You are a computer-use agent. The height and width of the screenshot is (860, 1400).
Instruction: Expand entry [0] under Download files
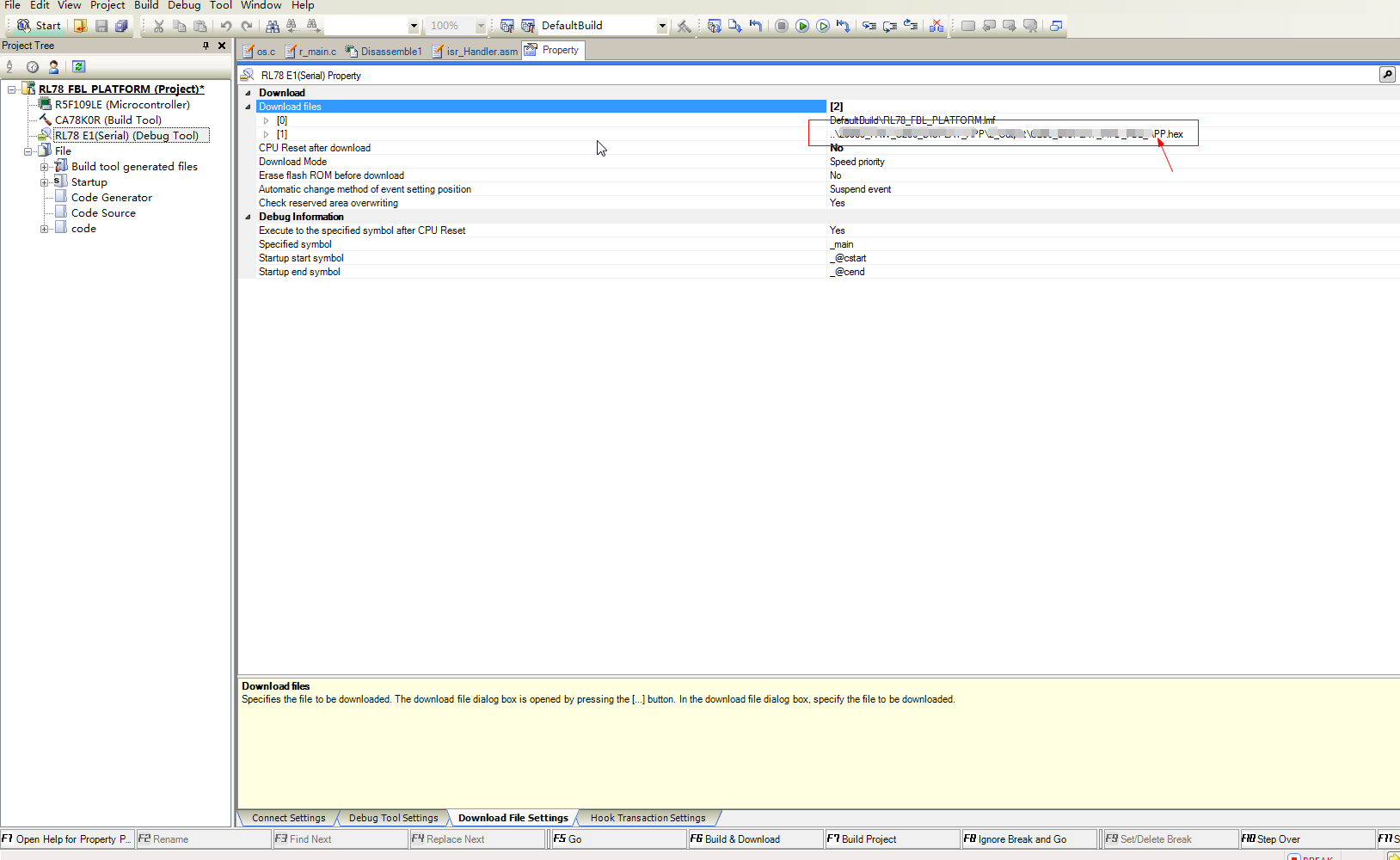tap(267, 120)
